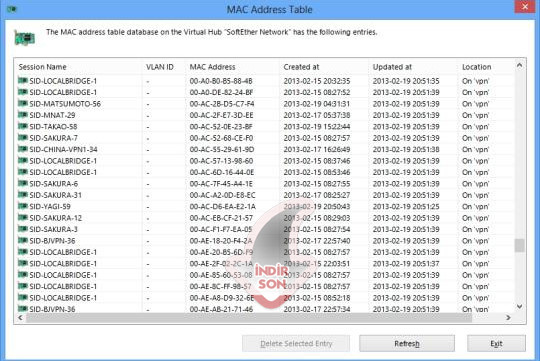540x361 pixels.
Task: Select the SID-MATSUMOTO-56 row icon
Action: pos(23,103)
